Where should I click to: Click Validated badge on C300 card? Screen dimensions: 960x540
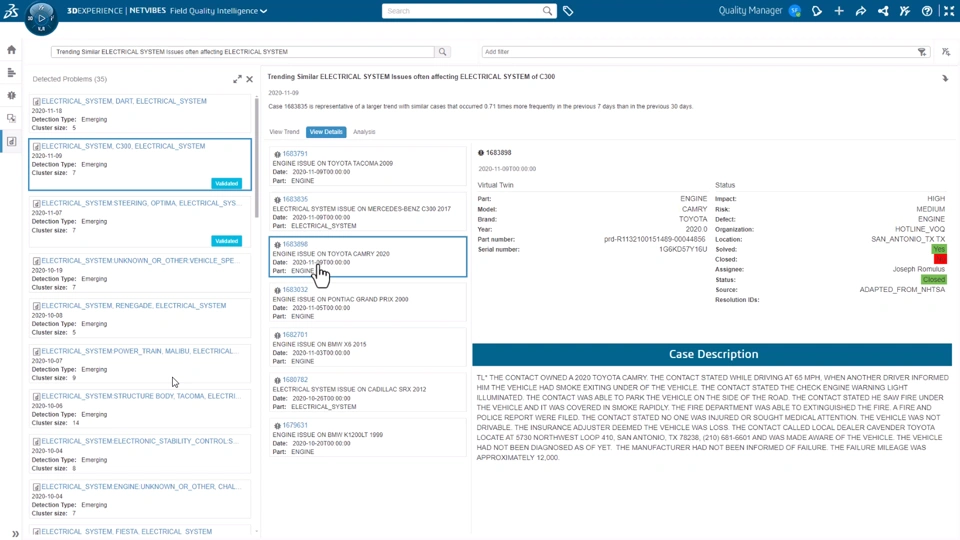point(227,184)
